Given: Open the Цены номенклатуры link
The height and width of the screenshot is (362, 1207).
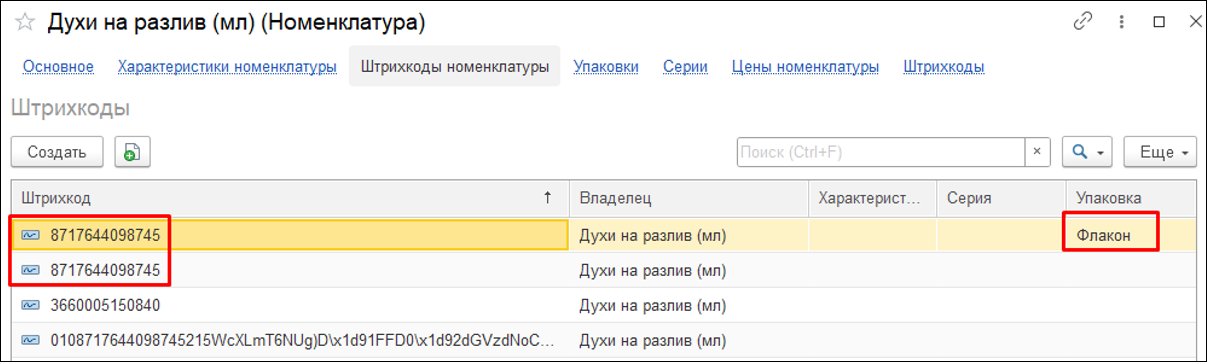Looking at the screenshot, I should pyautogui.click(x=805, y=67).
